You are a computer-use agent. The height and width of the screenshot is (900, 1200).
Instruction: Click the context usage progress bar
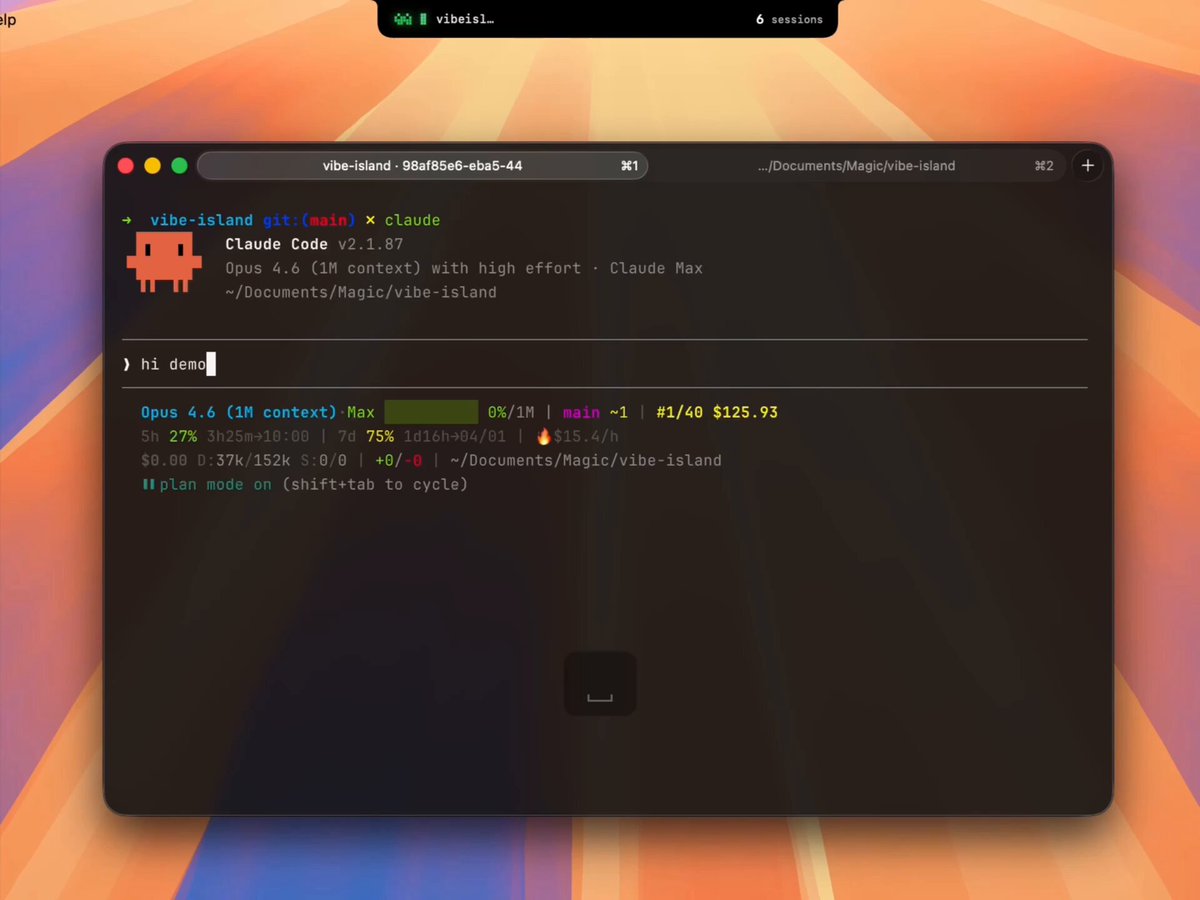coord(431,412)
